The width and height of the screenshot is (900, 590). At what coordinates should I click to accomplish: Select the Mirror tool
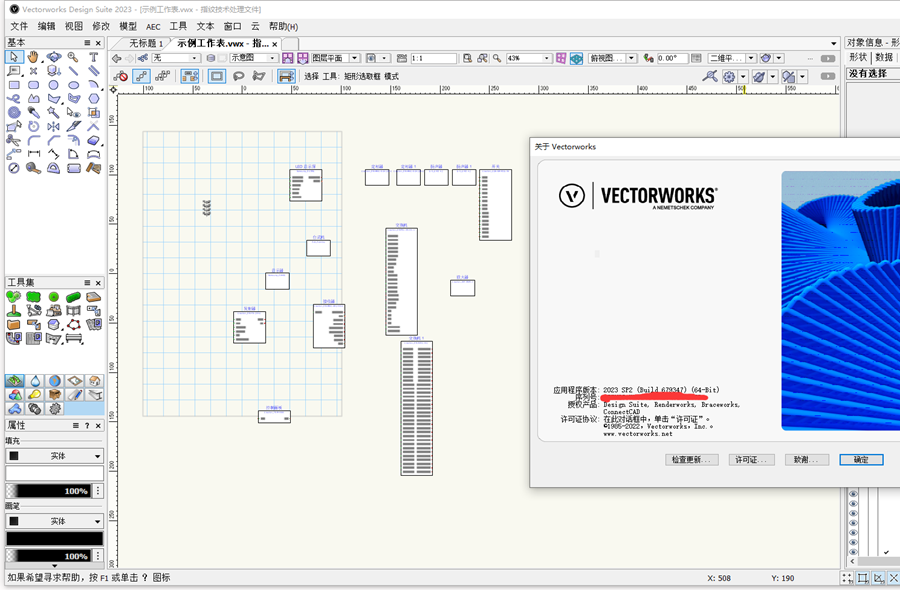[53, 126]
